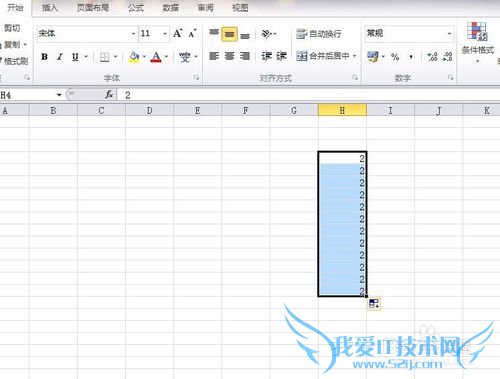The image size is (500, 379).
Task: Toggle italic formatting
Action: pyautogui.click(x=60, y=57)
